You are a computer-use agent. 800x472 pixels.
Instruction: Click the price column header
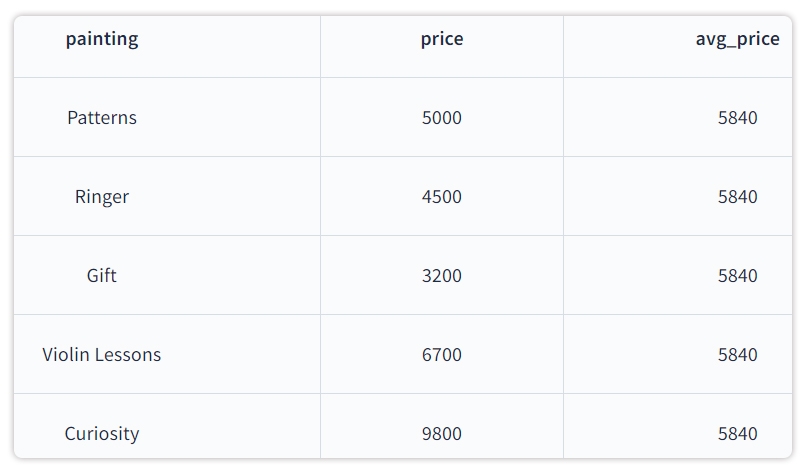441,40
